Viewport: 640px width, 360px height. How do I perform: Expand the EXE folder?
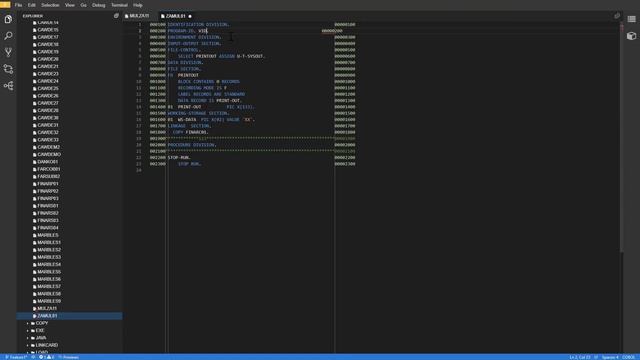pos(40,331)
